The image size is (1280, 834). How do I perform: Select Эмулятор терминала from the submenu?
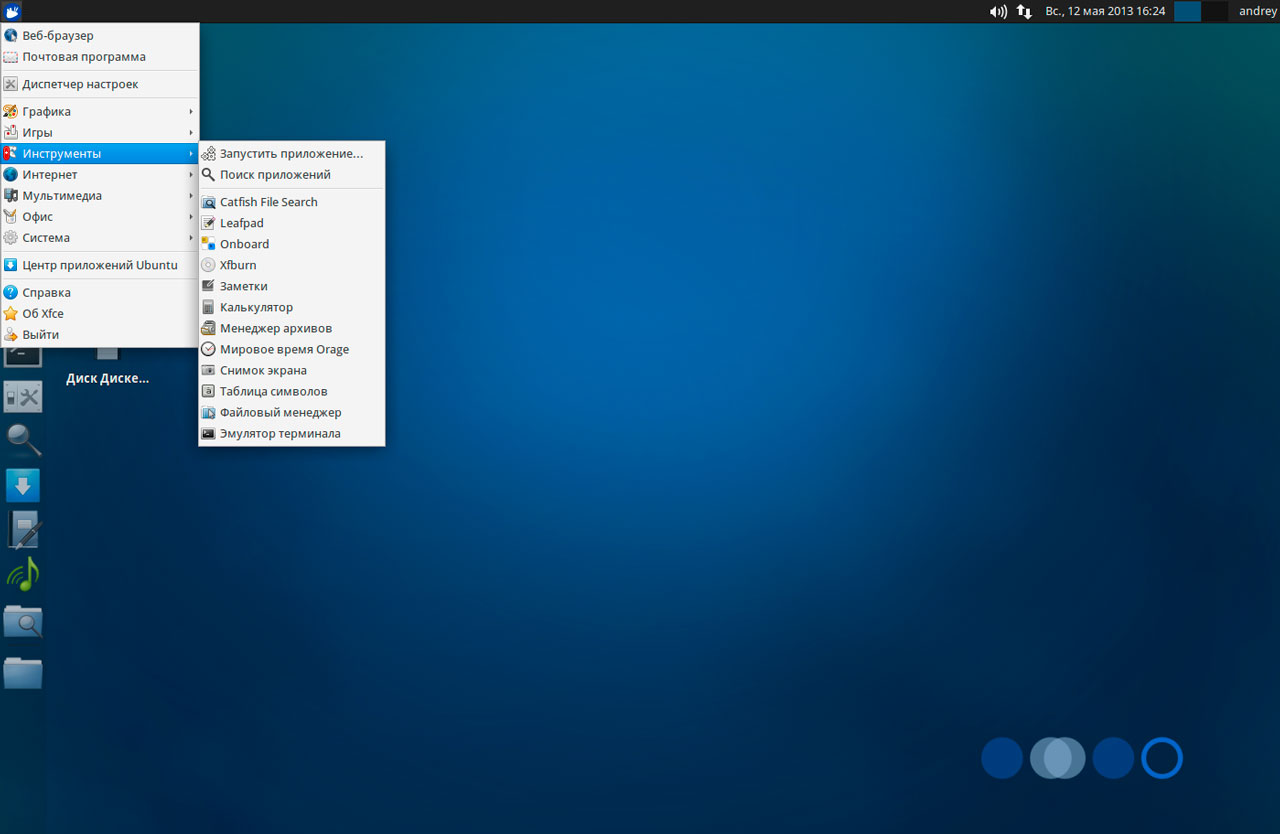[x=280, y=434]
